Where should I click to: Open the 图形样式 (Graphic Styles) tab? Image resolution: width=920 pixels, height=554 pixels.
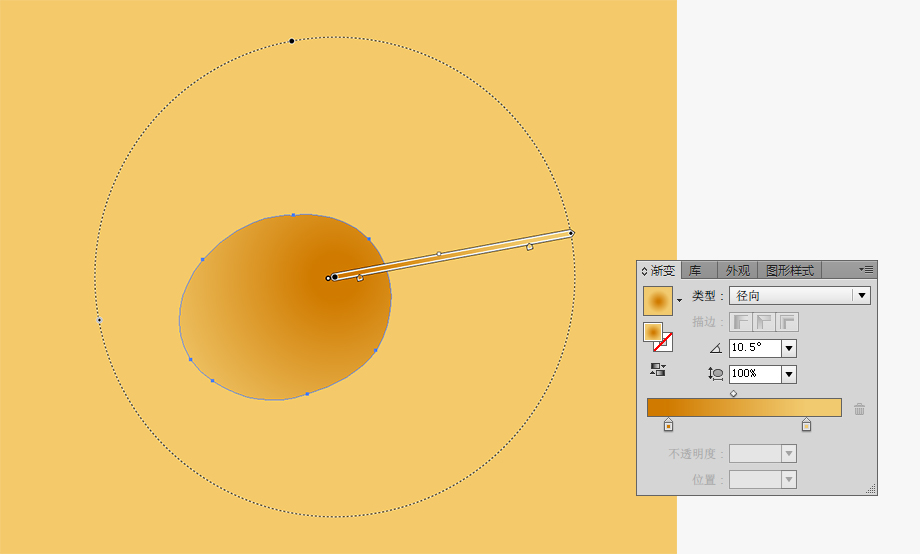(790, 271)
